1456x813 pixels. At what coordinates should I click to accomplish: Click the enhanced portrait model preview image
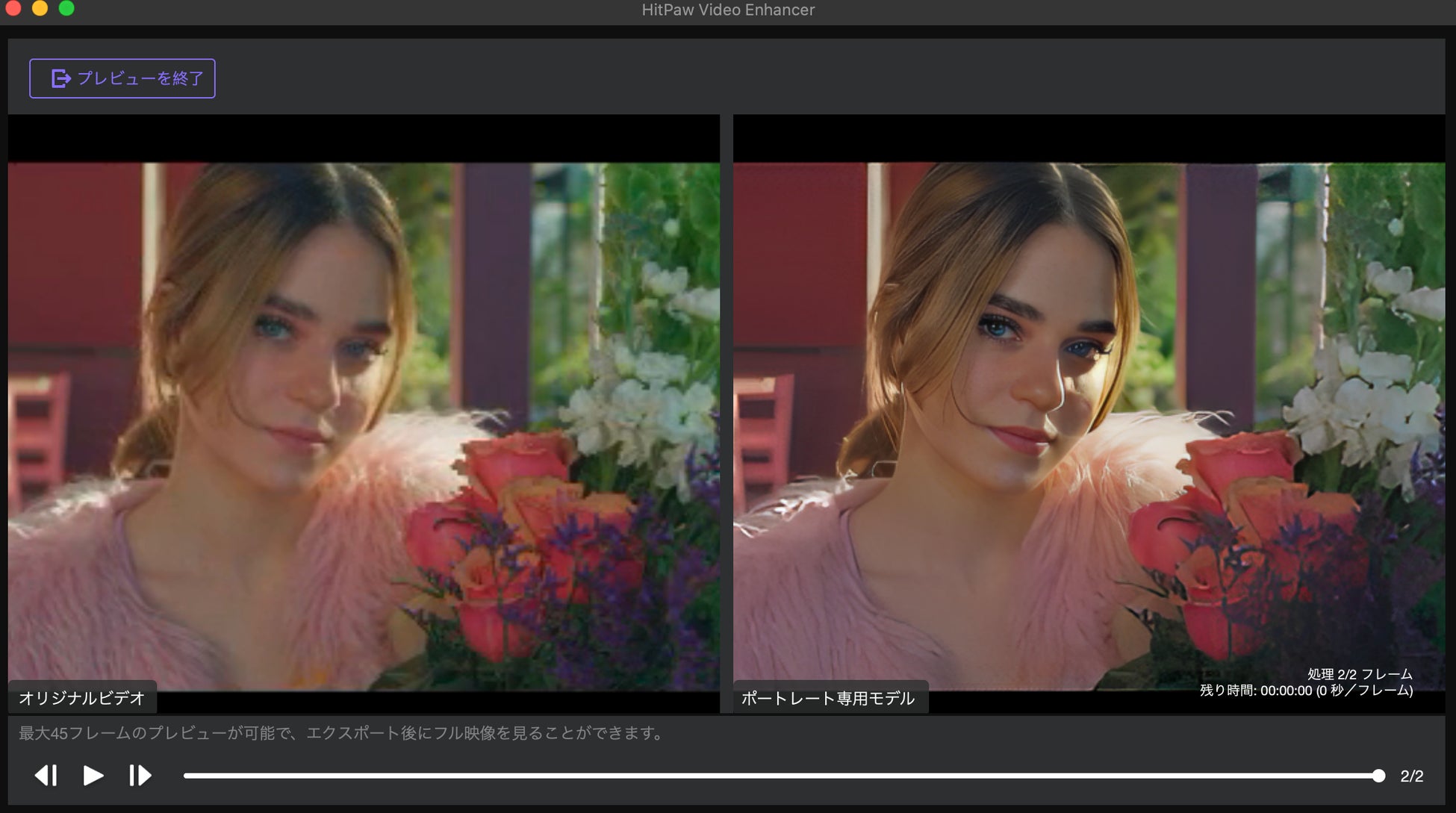pos(1089,426)
